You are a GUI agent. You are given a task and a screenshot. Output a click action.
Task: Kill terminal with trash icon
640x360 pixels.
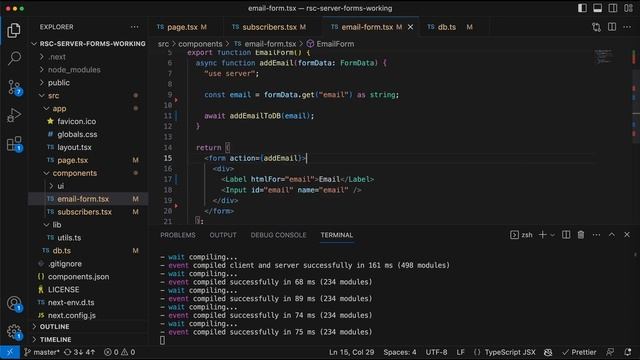point(581,235)
